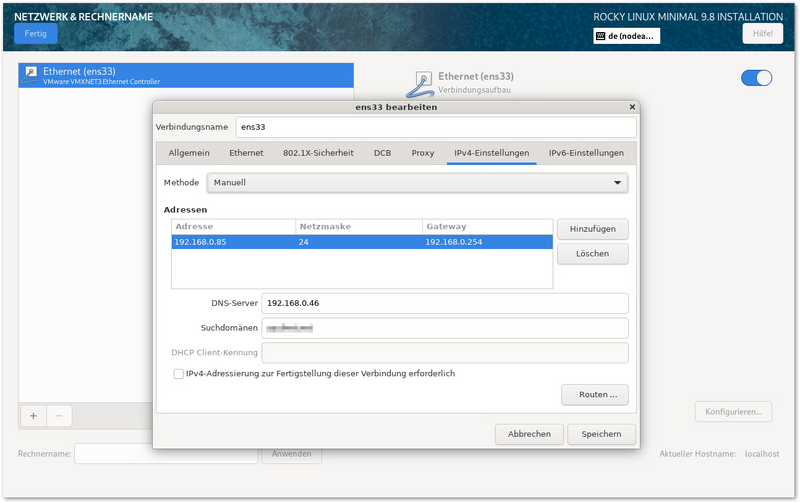800x503 pixels.
Task: Open the Methode dropdown showing Manuell
Action: [417, 183]
